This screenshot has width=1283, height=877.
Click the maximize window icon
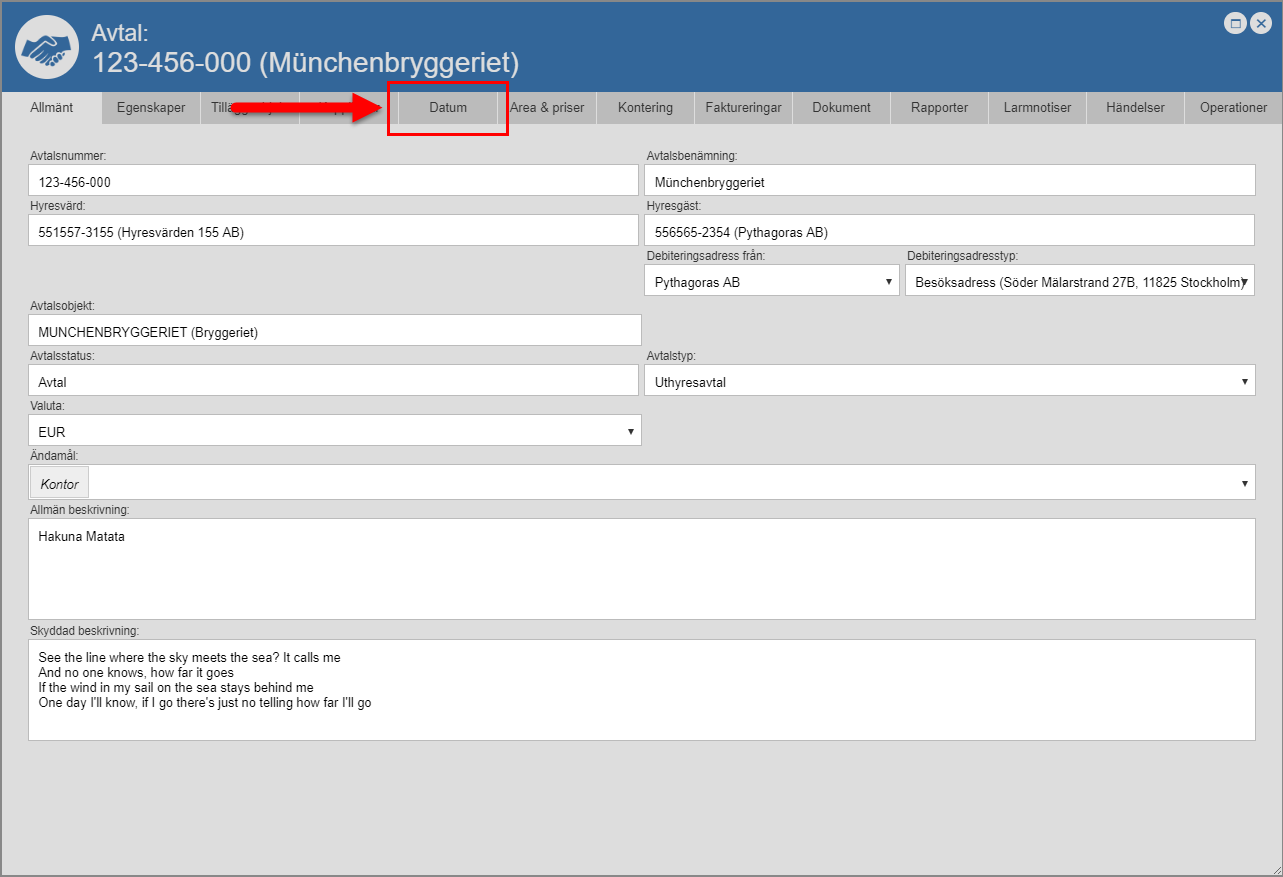(x=1236, y=24)
